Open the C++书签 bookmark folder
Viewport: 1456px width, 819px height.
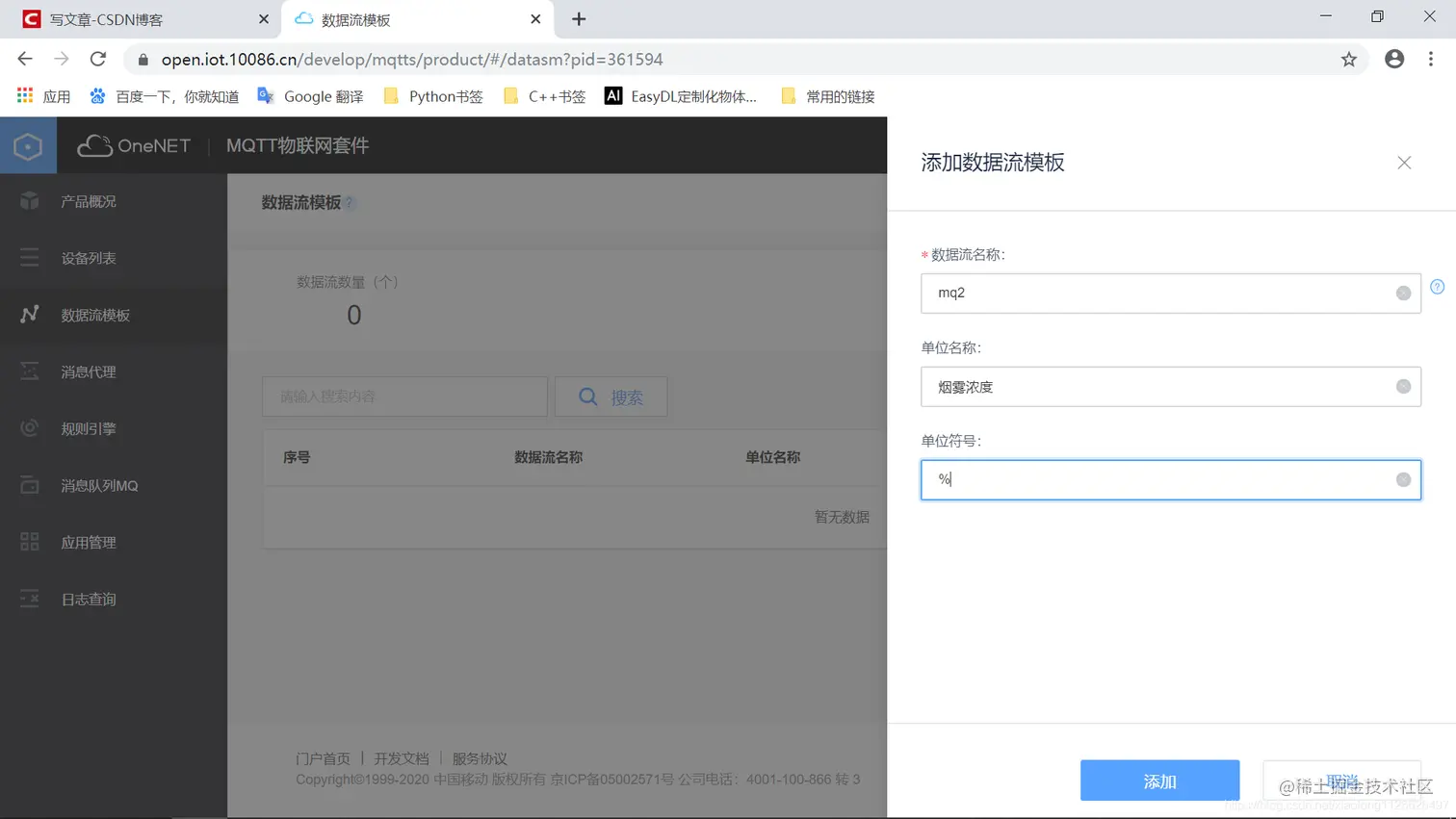point(544,96)
